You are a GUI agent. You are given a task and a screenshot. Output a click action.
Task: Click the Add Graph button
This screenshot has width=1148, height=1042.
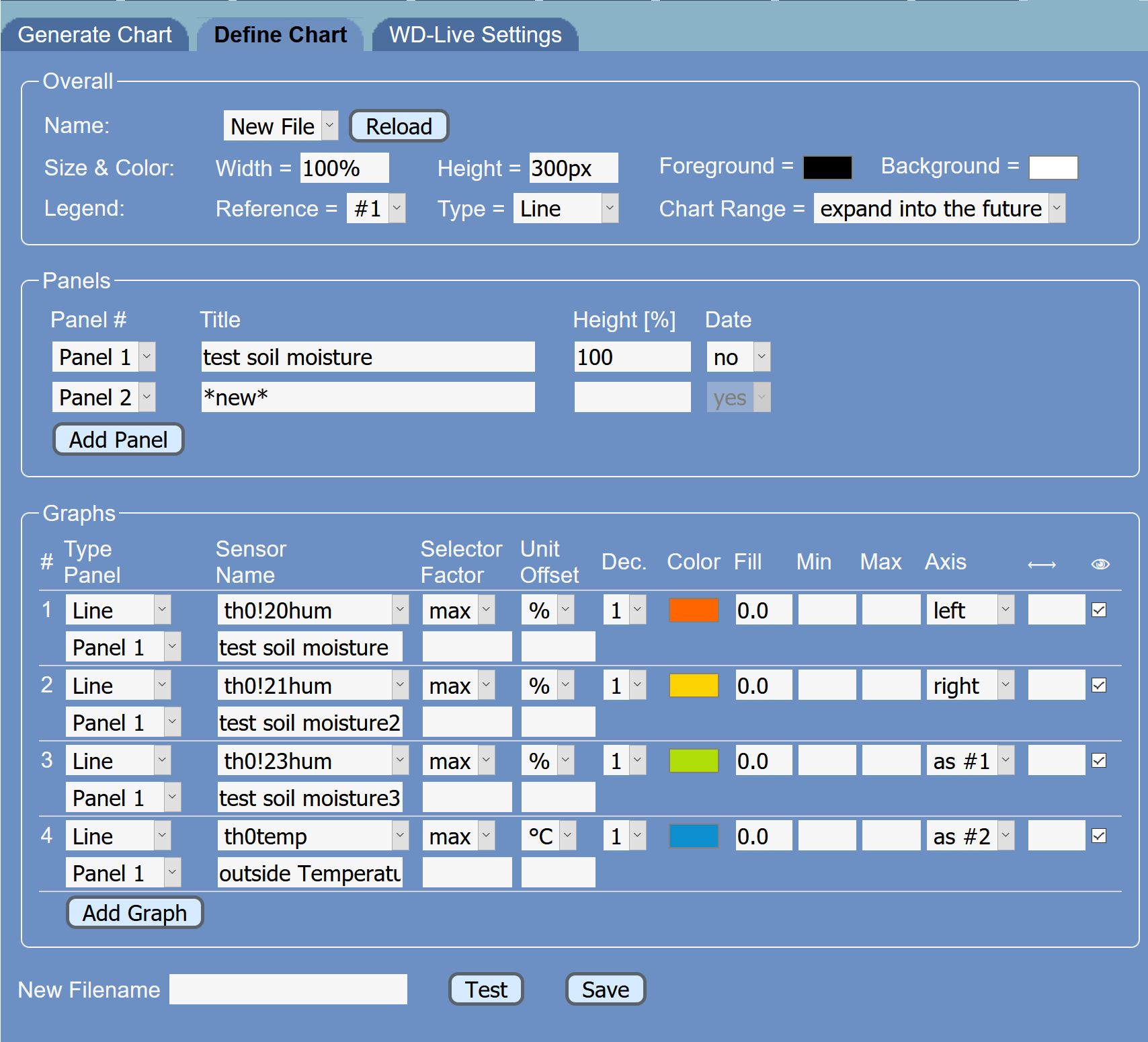tap(134, 913)
